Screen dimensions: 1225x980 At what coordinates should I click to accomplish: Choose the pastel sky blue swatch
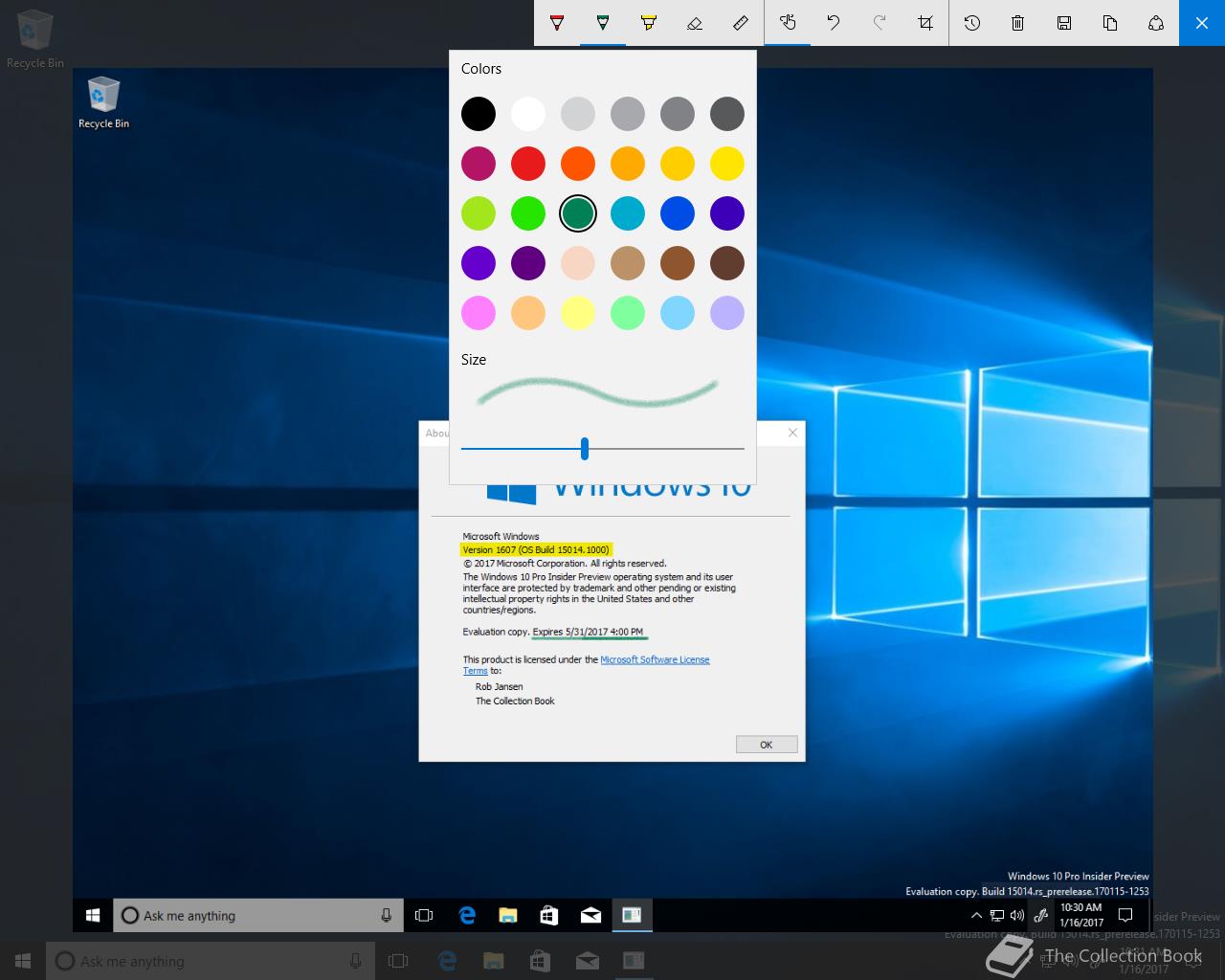pyautogui.click(x=678, y=313)
